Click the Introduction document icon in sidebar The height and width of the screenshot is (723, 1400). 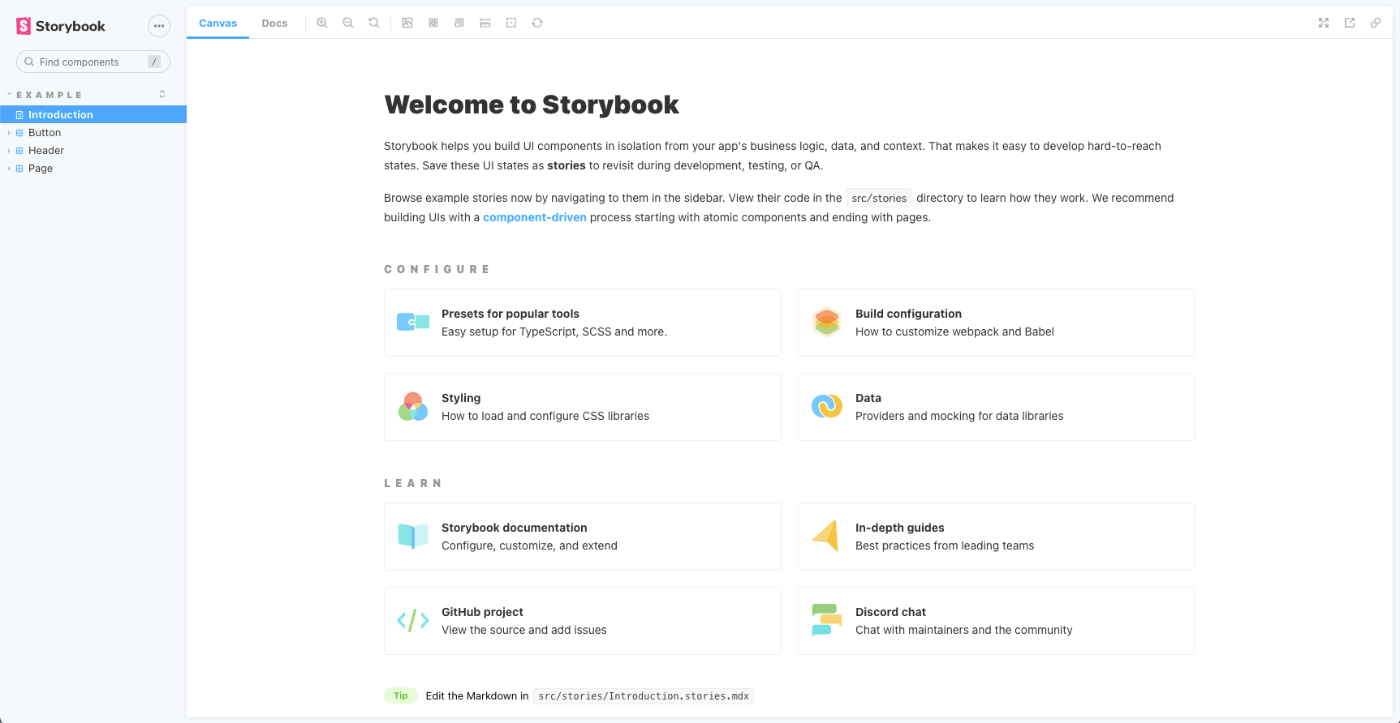pos(19,115)
